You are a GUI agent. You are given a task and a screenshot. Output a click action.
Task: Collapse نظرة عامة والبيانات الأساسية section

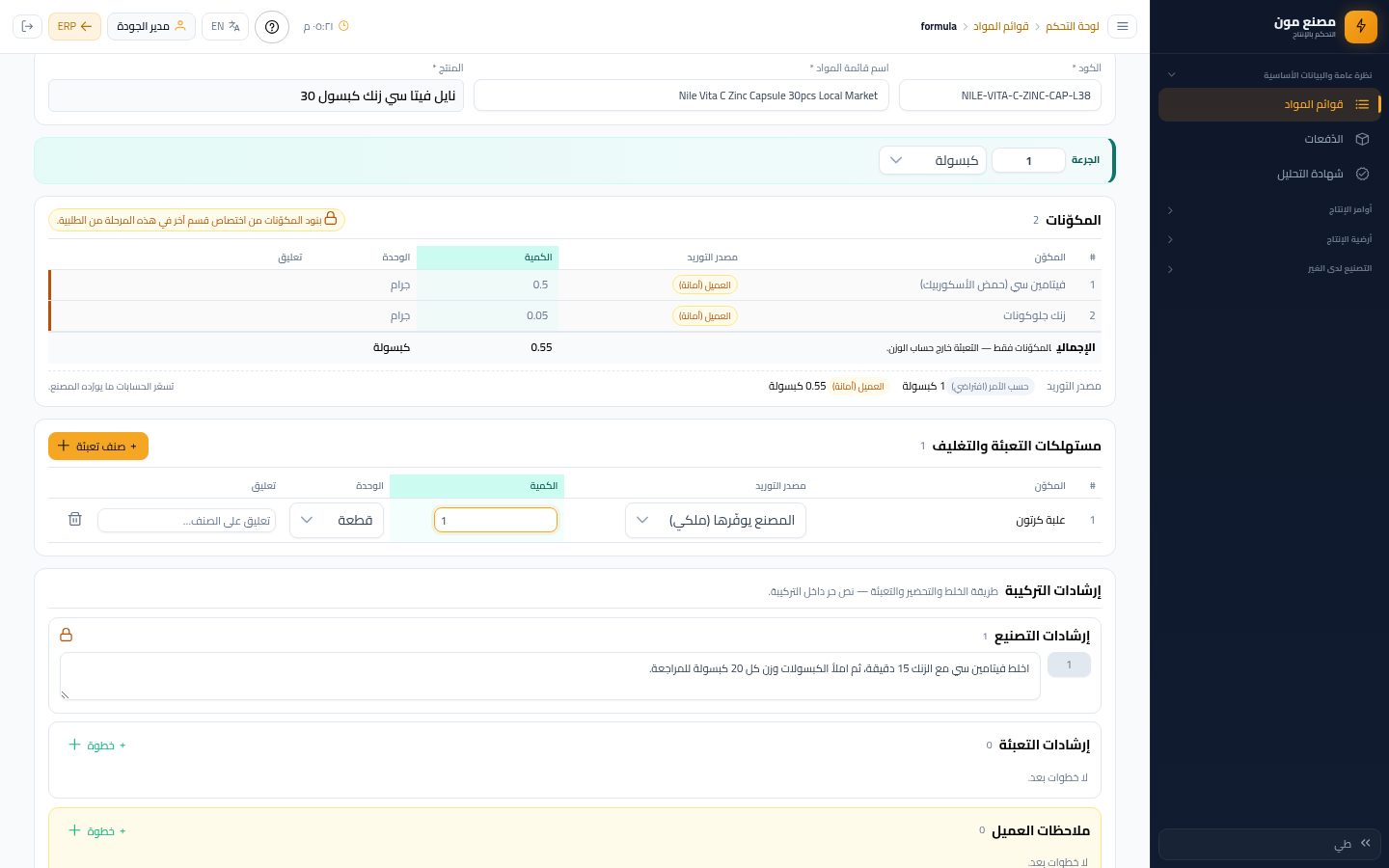pos(1270,74)
